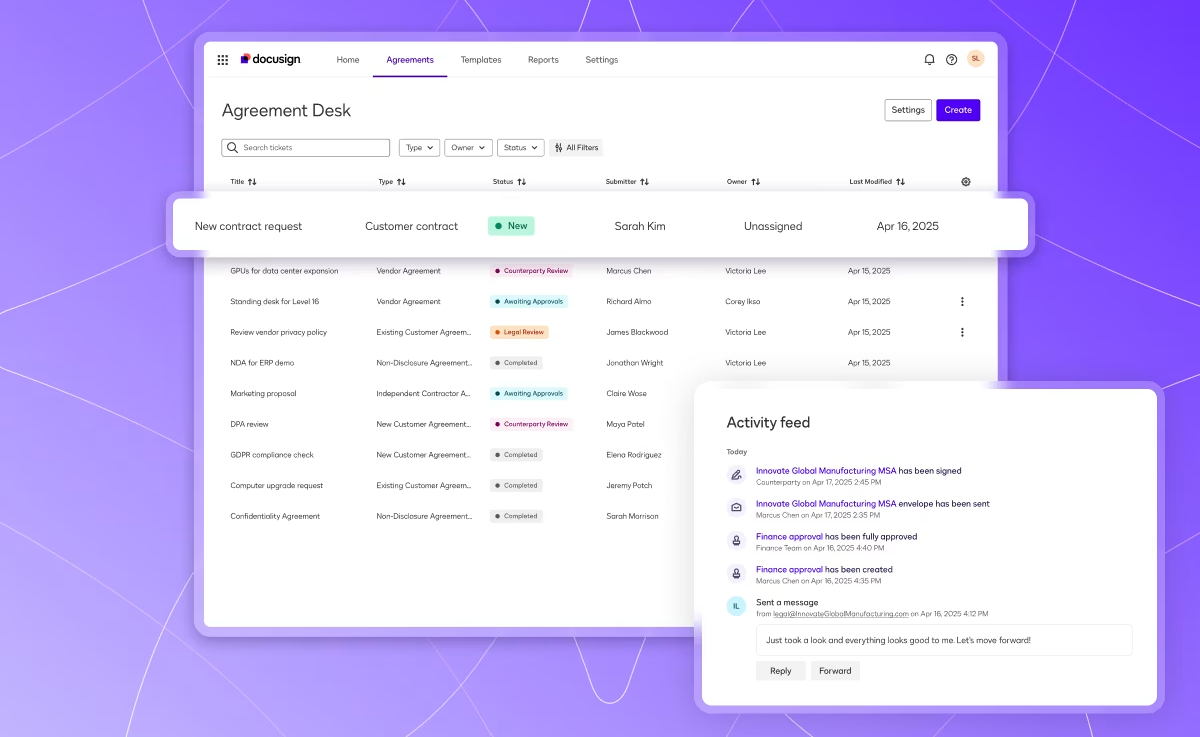Screen dimensions: 1200x737
Task: Sort the table by Status column
Action: pyautogui.click(x=509, y=182)
